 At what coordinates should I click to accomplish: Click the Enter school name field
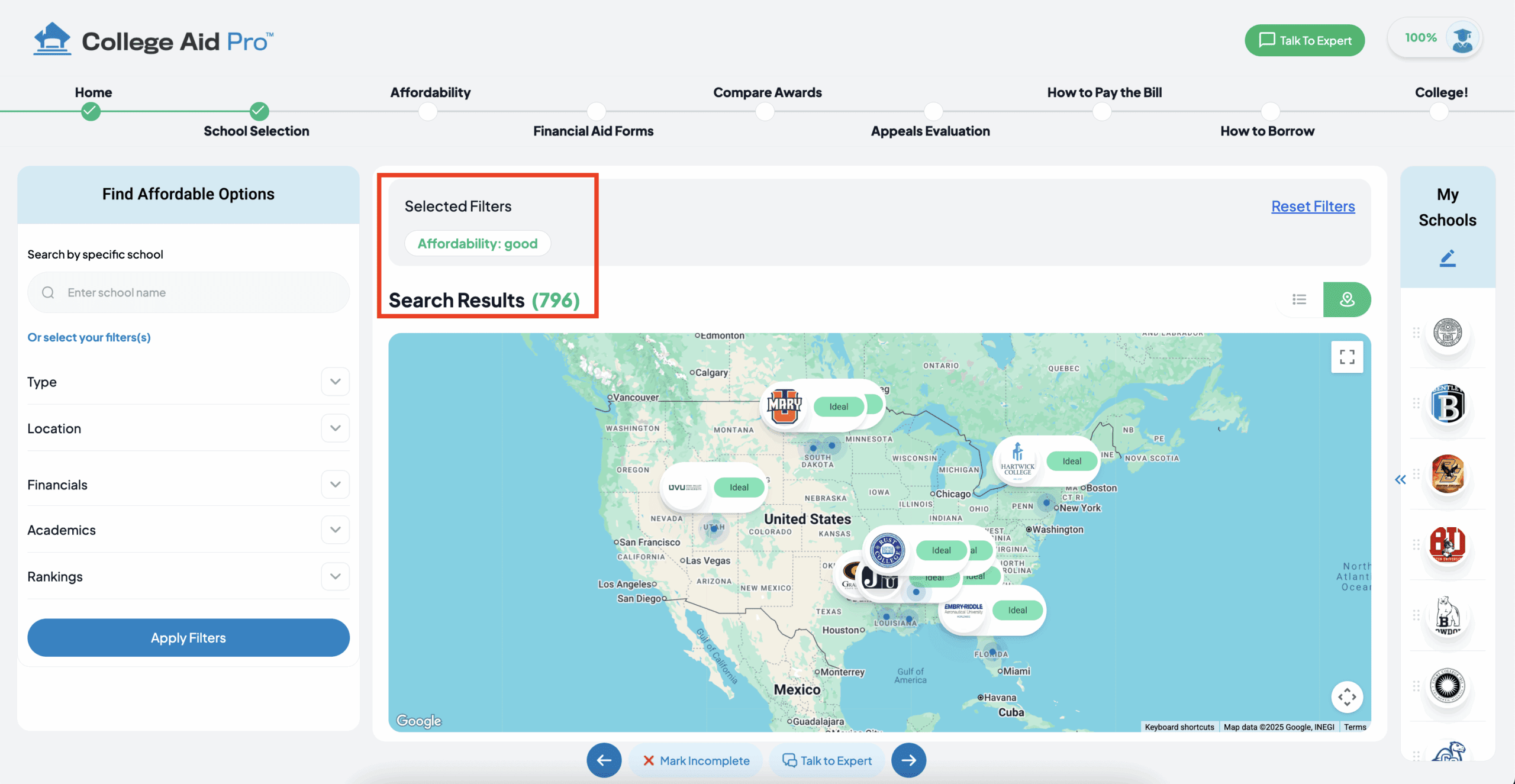point(188,292)
